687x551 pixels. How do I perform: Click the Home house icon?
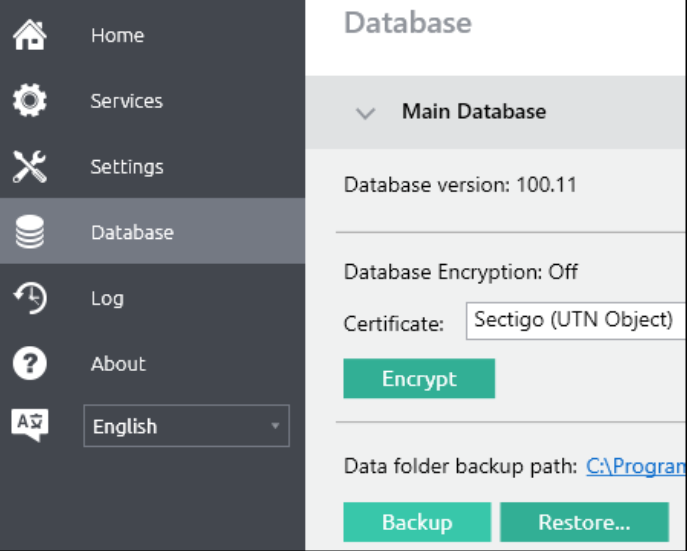[x=29, y=35]
